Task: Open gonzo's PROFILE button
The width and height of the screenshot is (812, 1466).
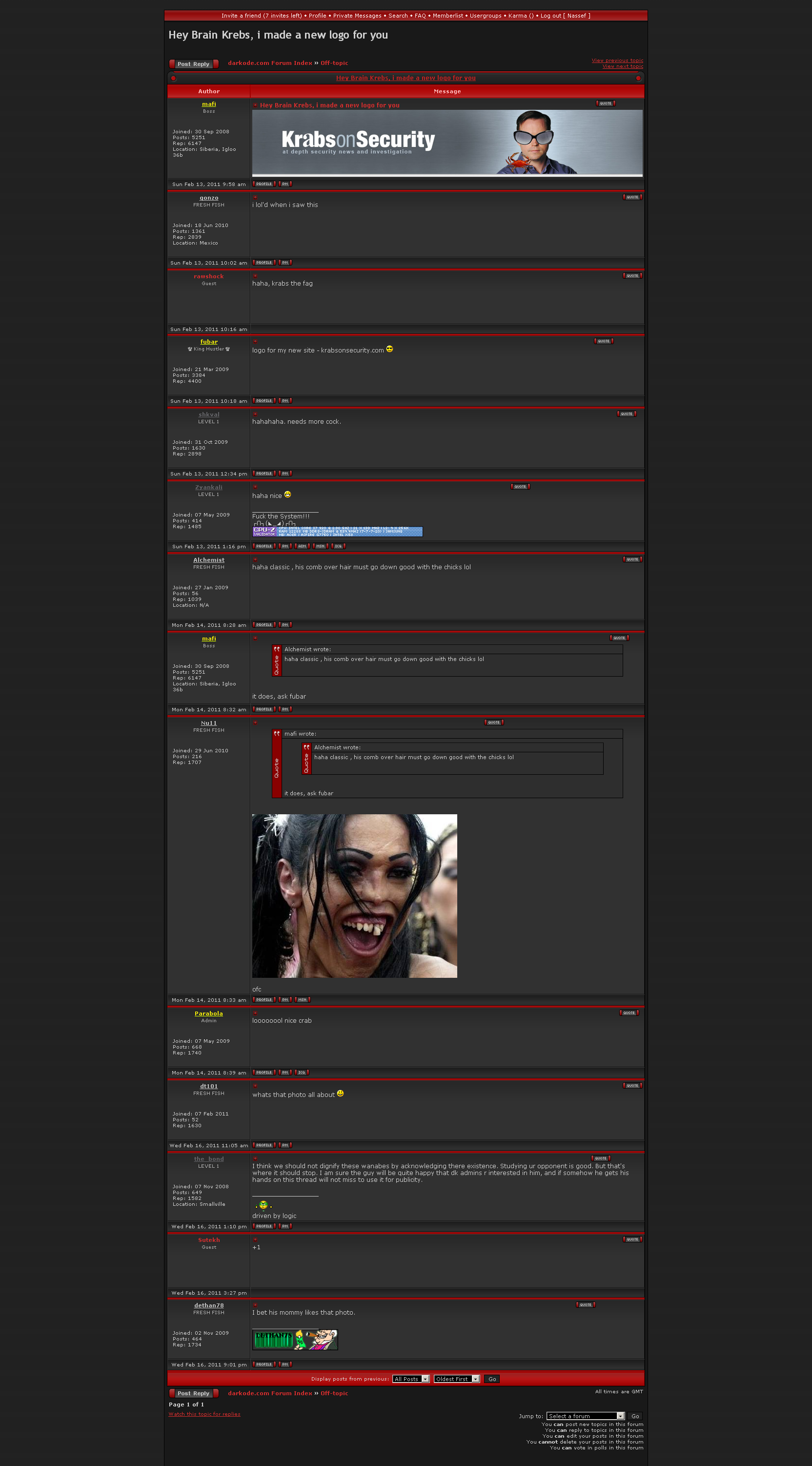Action: click(x=264, y=262)
